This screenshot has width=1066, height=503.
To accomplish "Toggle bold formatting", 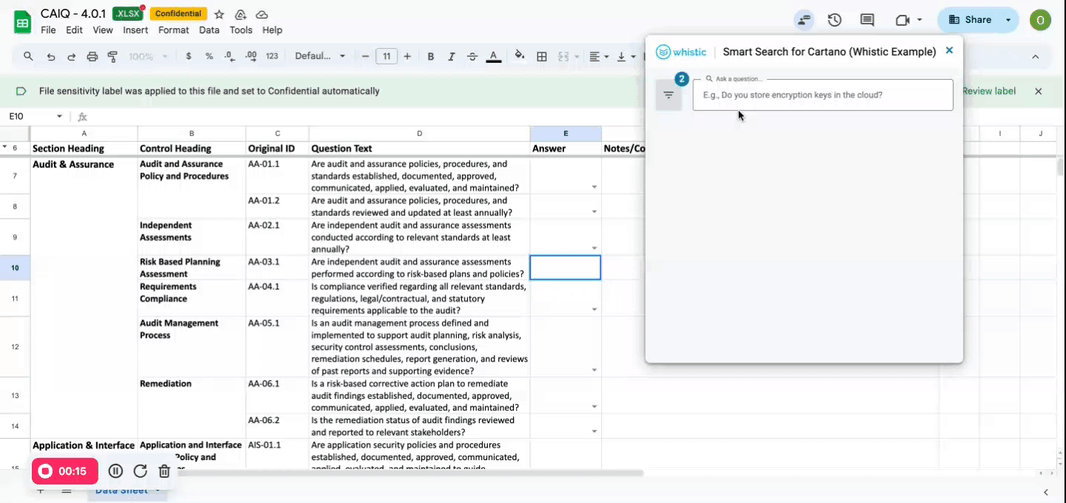I will 430,56.
